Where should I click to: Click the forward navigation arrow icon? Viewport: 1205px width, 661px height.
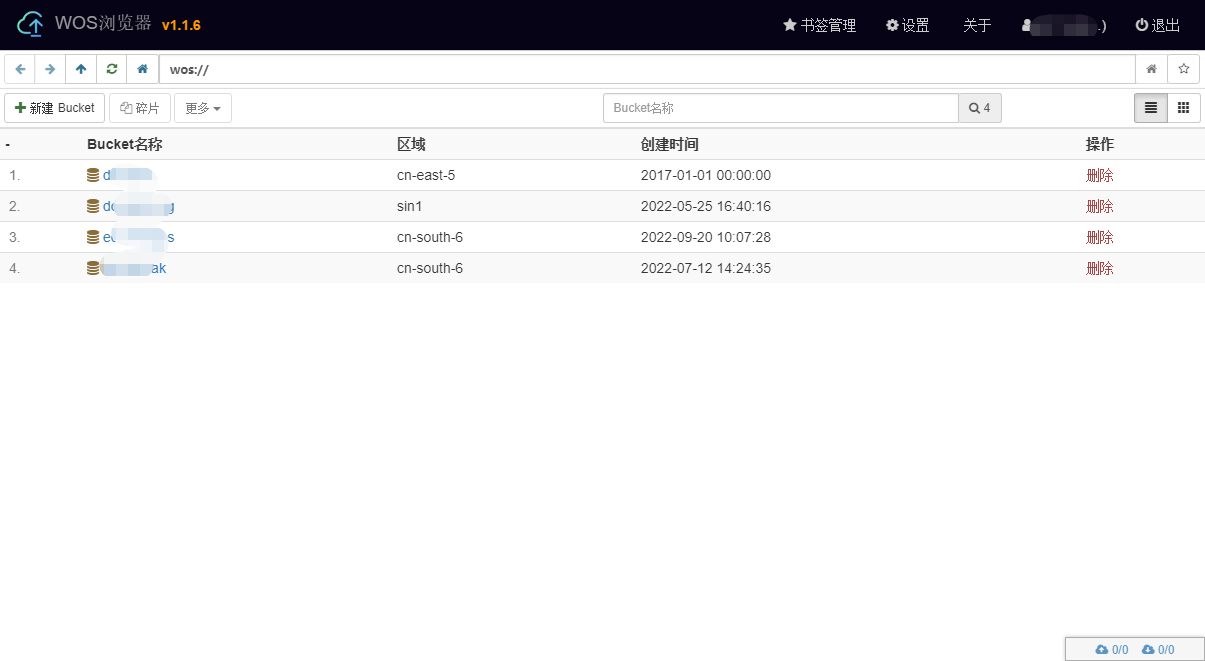(49, 69)
